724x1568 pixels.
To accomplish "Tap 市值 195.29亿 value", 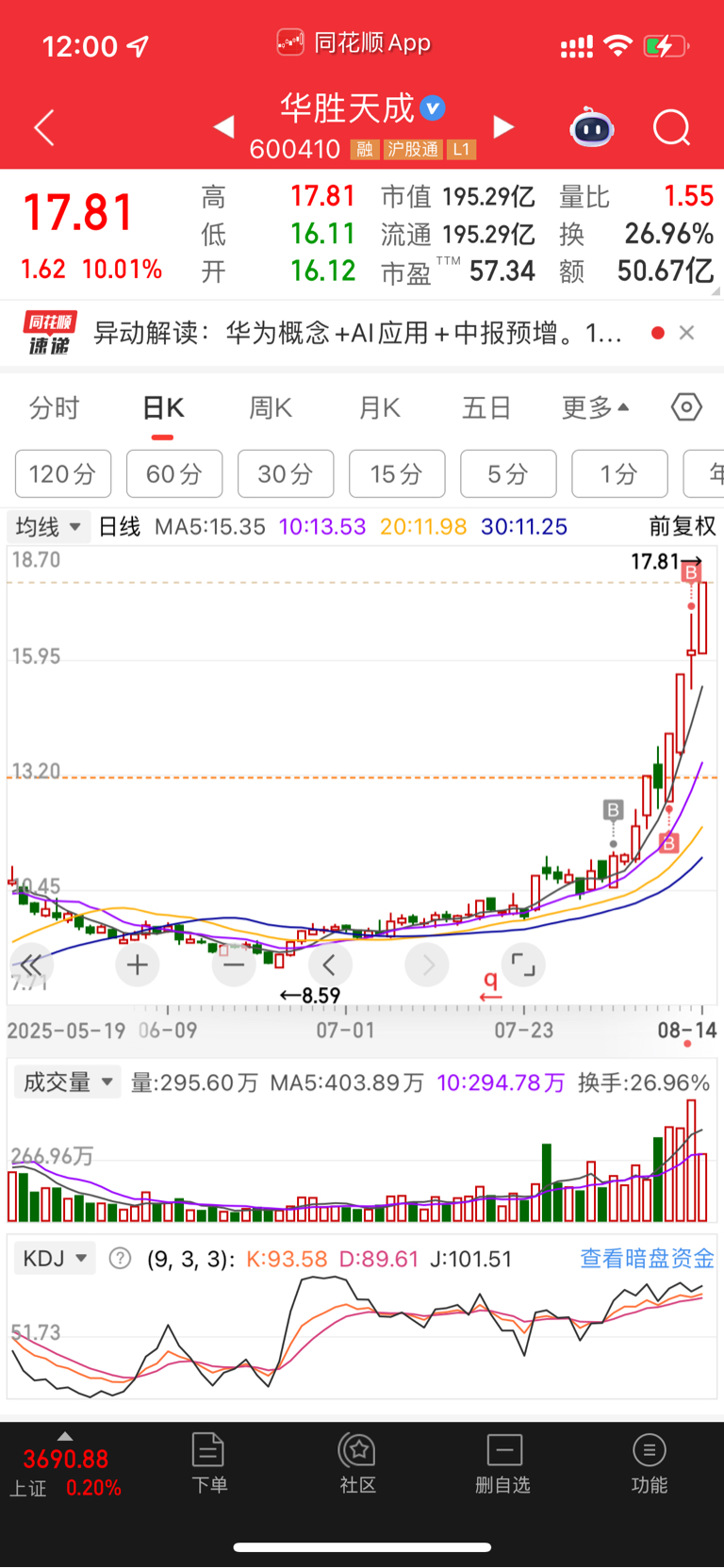I will 488,196.
